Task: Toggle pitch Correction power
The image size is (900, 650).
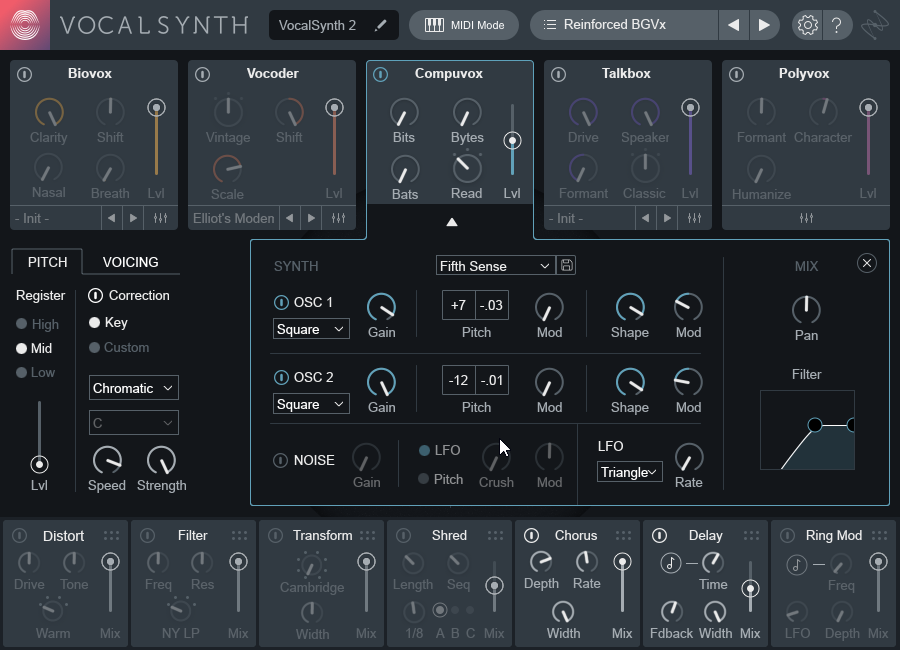Action: (x=95, y=295)
